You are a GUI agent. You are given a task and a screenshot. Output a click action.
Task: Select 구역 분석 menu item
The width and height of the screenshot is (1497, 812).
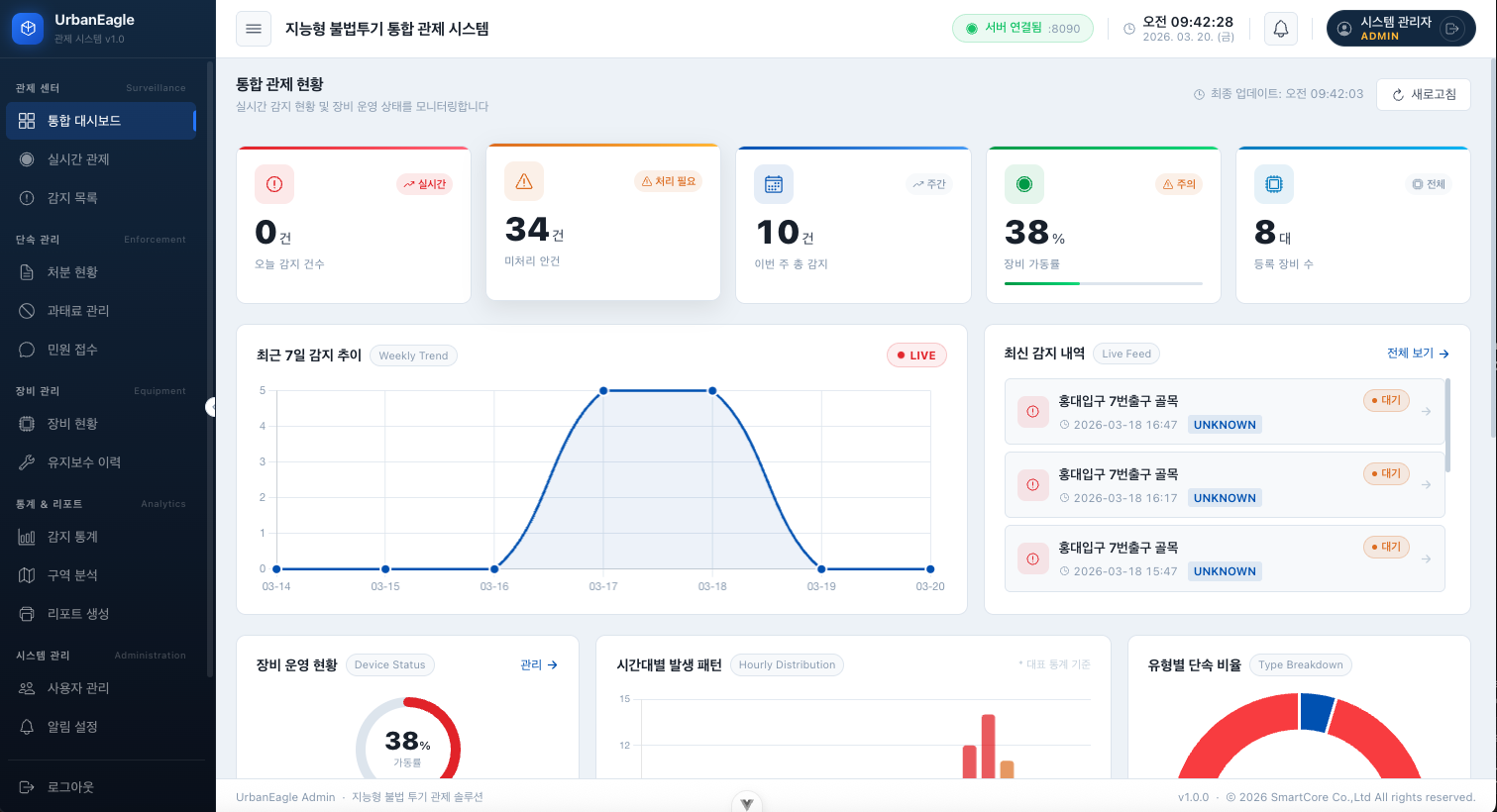click(x=101, y=575)
